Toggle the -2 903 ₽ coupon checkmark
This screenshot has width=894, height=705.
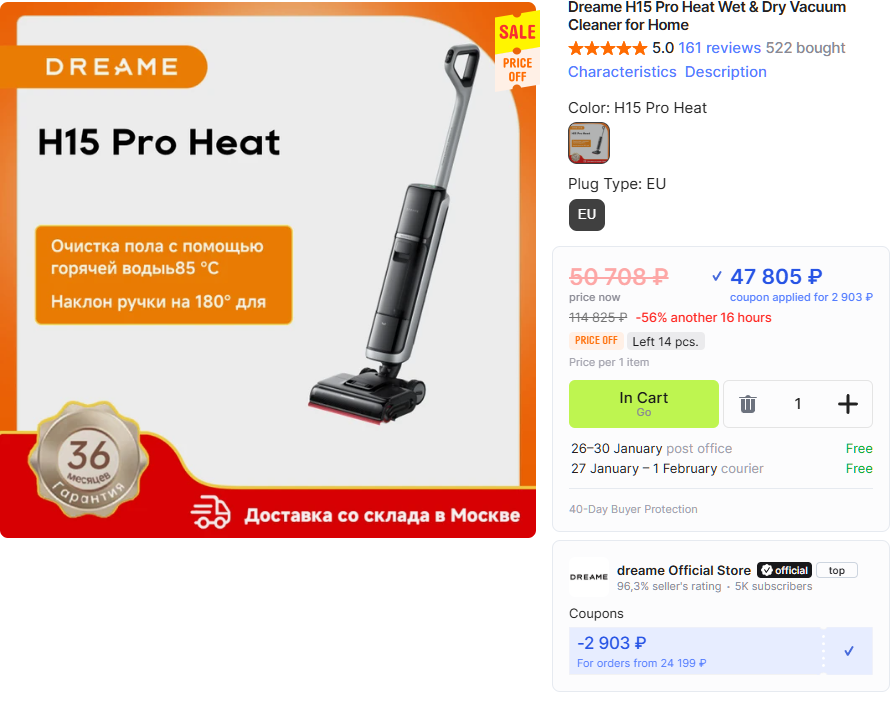(x=848, y=651)
